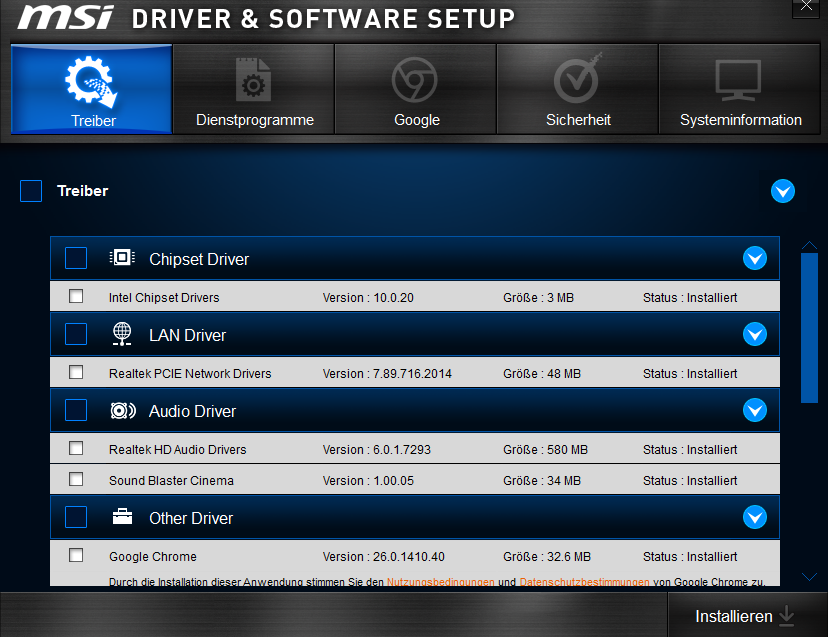
Task: Click Version : 1.00.05 text
Action: [x=368, y=481]
